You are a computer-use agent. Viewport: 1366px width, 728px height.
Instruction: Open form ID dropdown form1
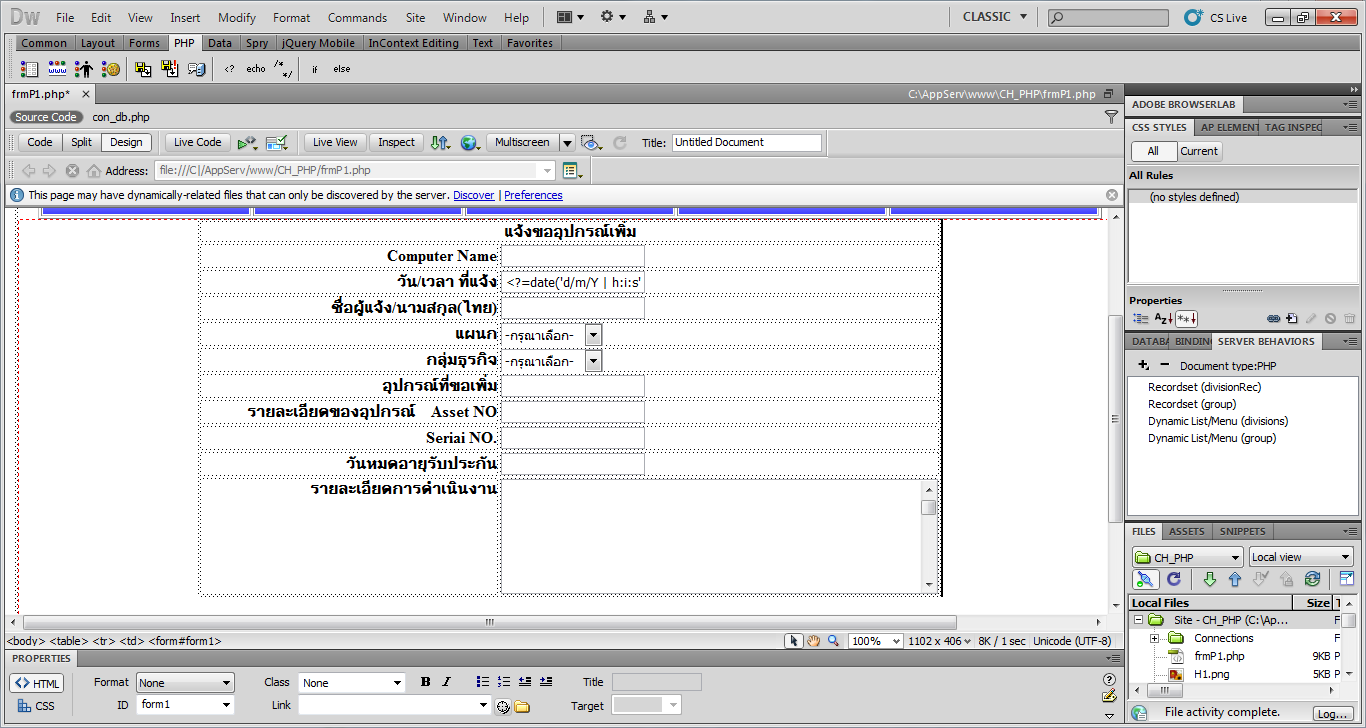(185, 705)
